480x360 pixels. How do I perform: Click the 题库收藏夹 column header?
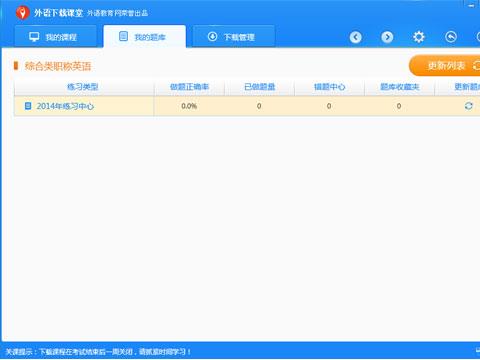pos(400,87)
